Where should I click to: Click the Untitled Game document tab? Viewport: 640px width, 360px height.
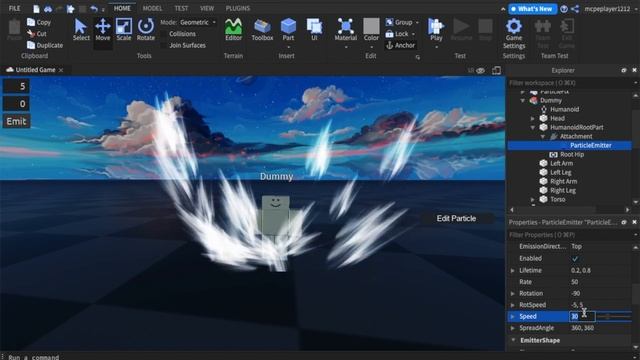tap(35, 70)
